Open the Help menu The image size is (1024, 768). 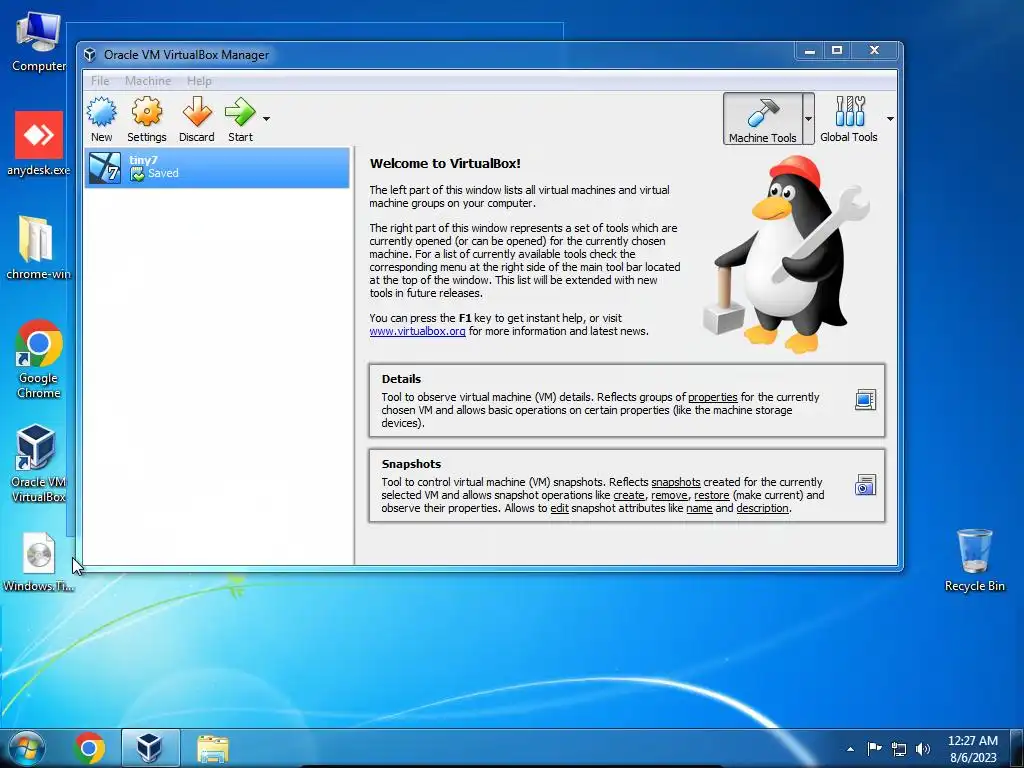tap(199, 81)
